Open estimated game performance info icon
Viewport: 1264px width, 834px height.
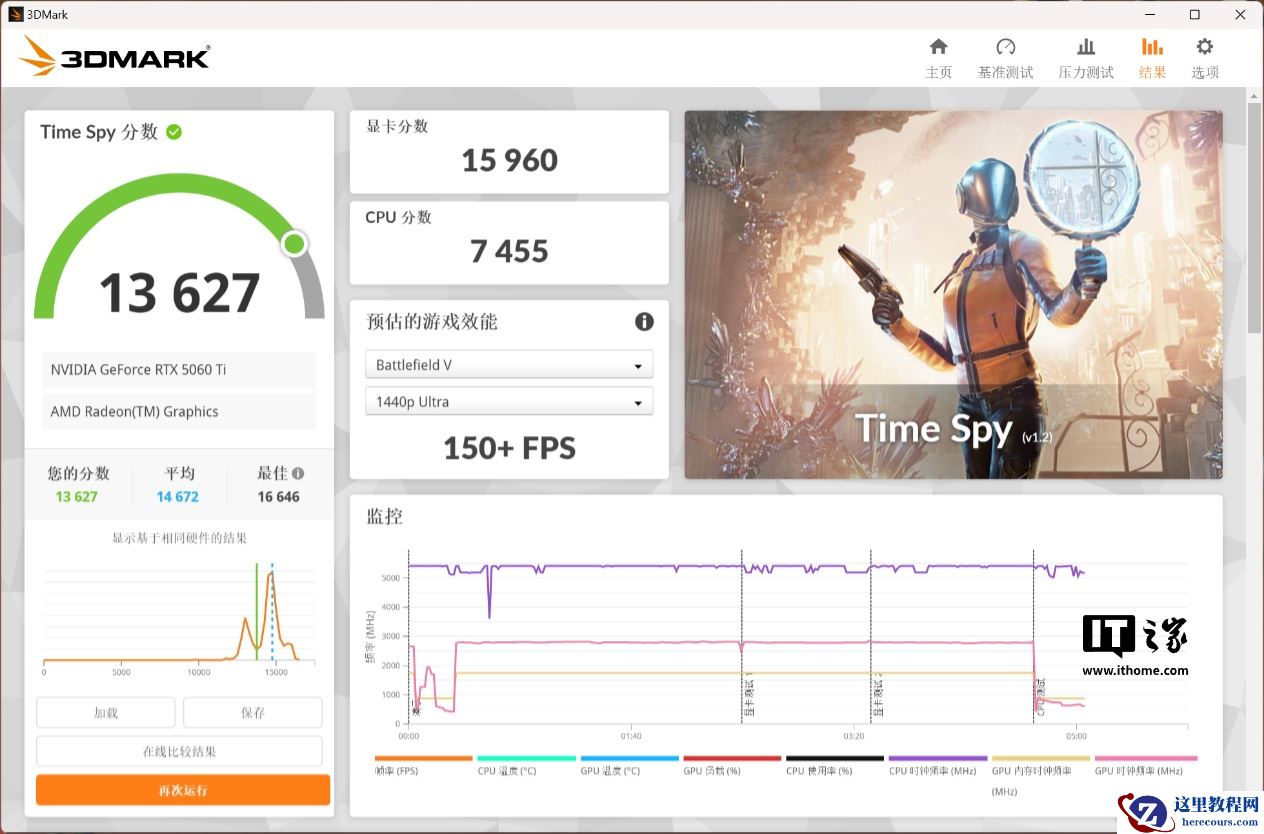pos(644,321)
